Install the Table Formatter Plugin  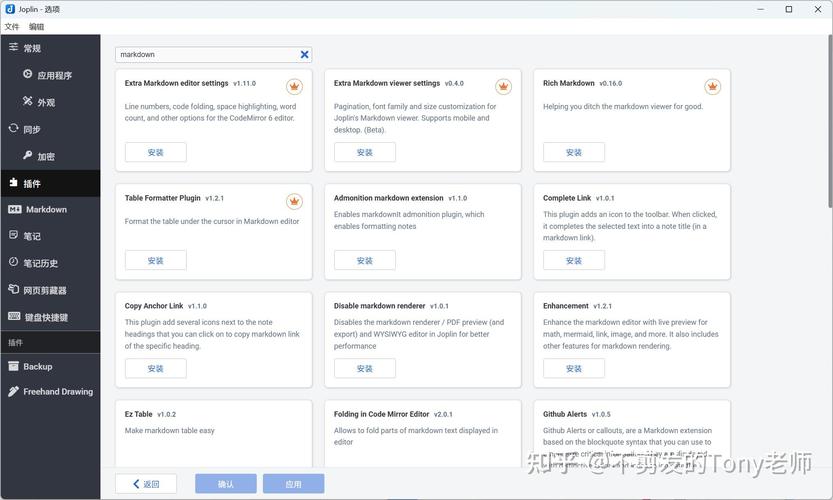click(x=156, y=260)
